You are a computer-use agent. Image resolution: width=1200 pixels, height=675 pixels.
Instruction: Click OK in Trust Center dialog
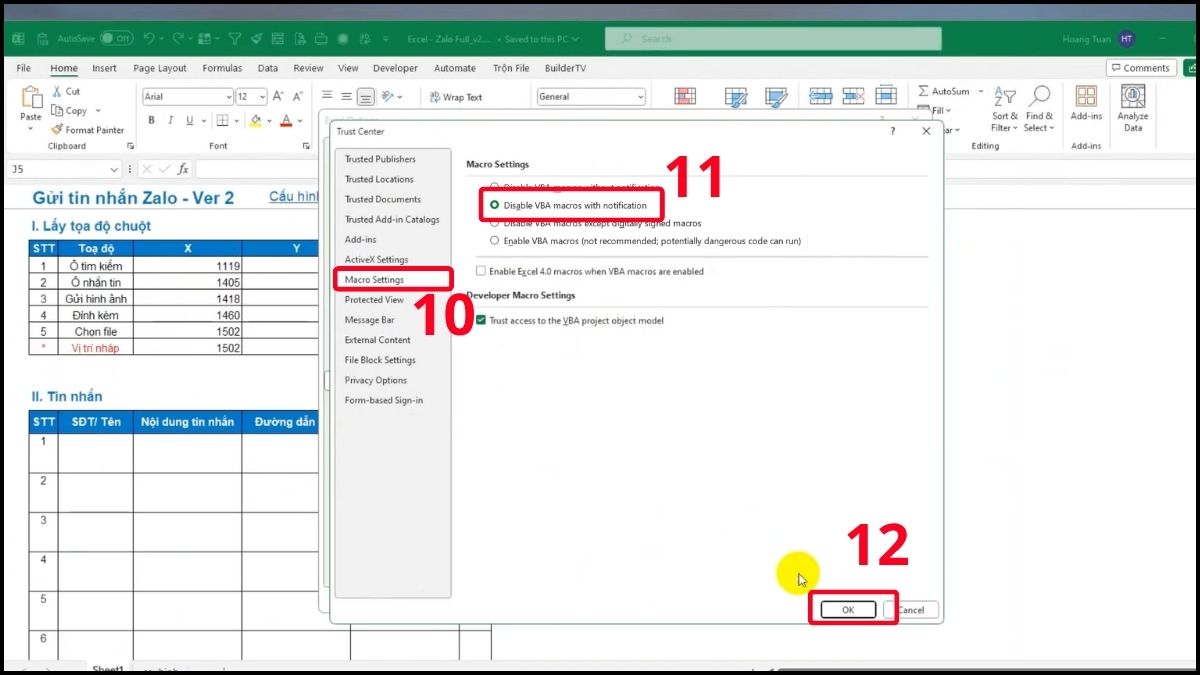[848, 609]
